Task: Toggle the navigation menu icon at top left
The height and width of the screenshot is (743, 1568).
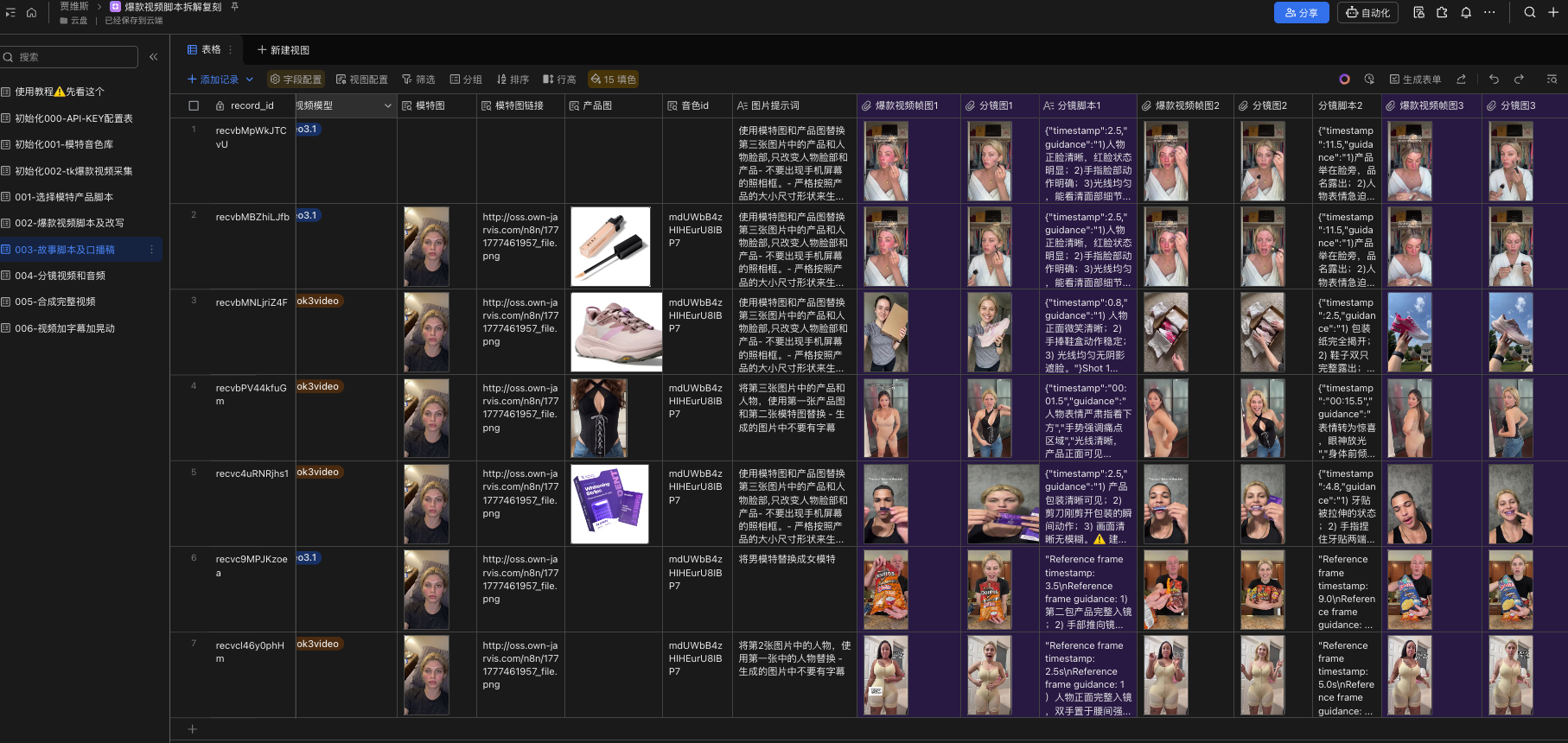Action: tap(10, 12)
